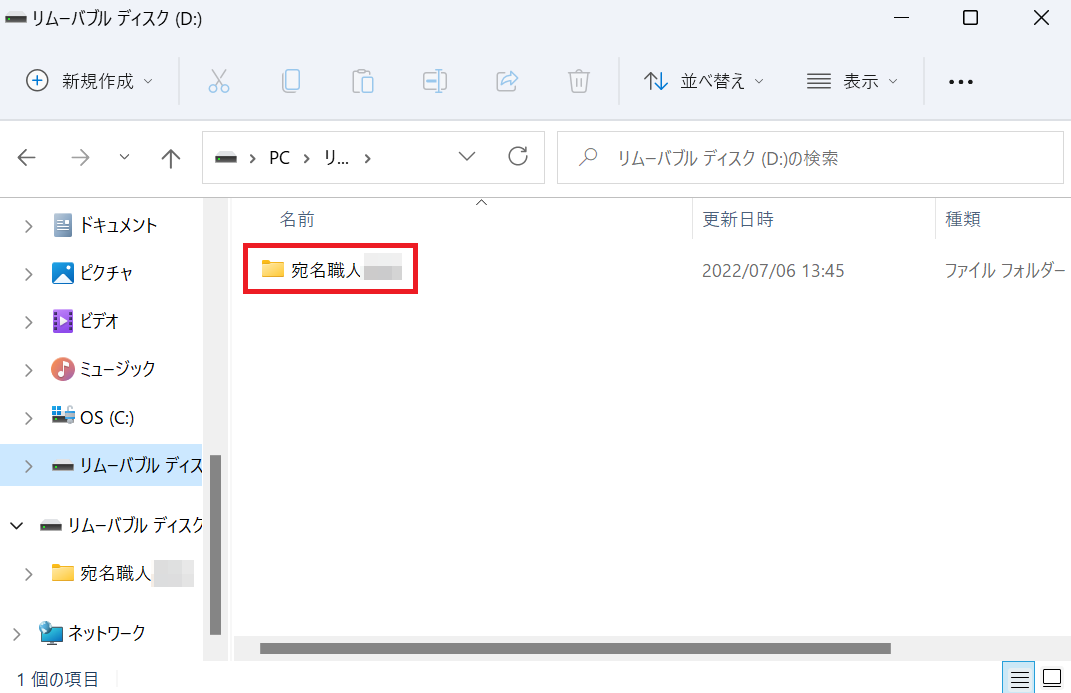Sort by the 種類 column header

[x=963, y=219]
